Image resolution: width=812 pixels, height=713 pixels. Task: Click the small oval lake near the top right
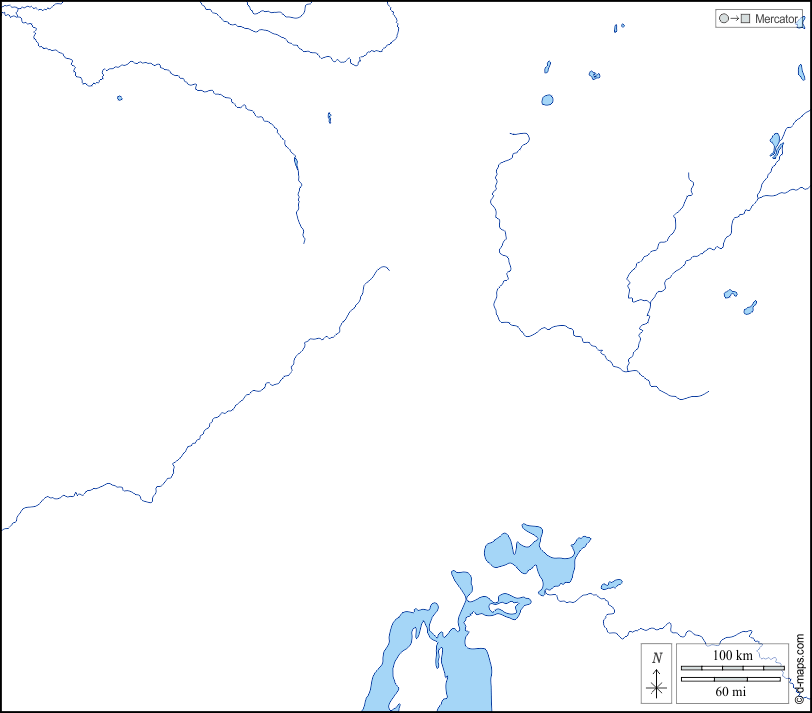(547, 100)
